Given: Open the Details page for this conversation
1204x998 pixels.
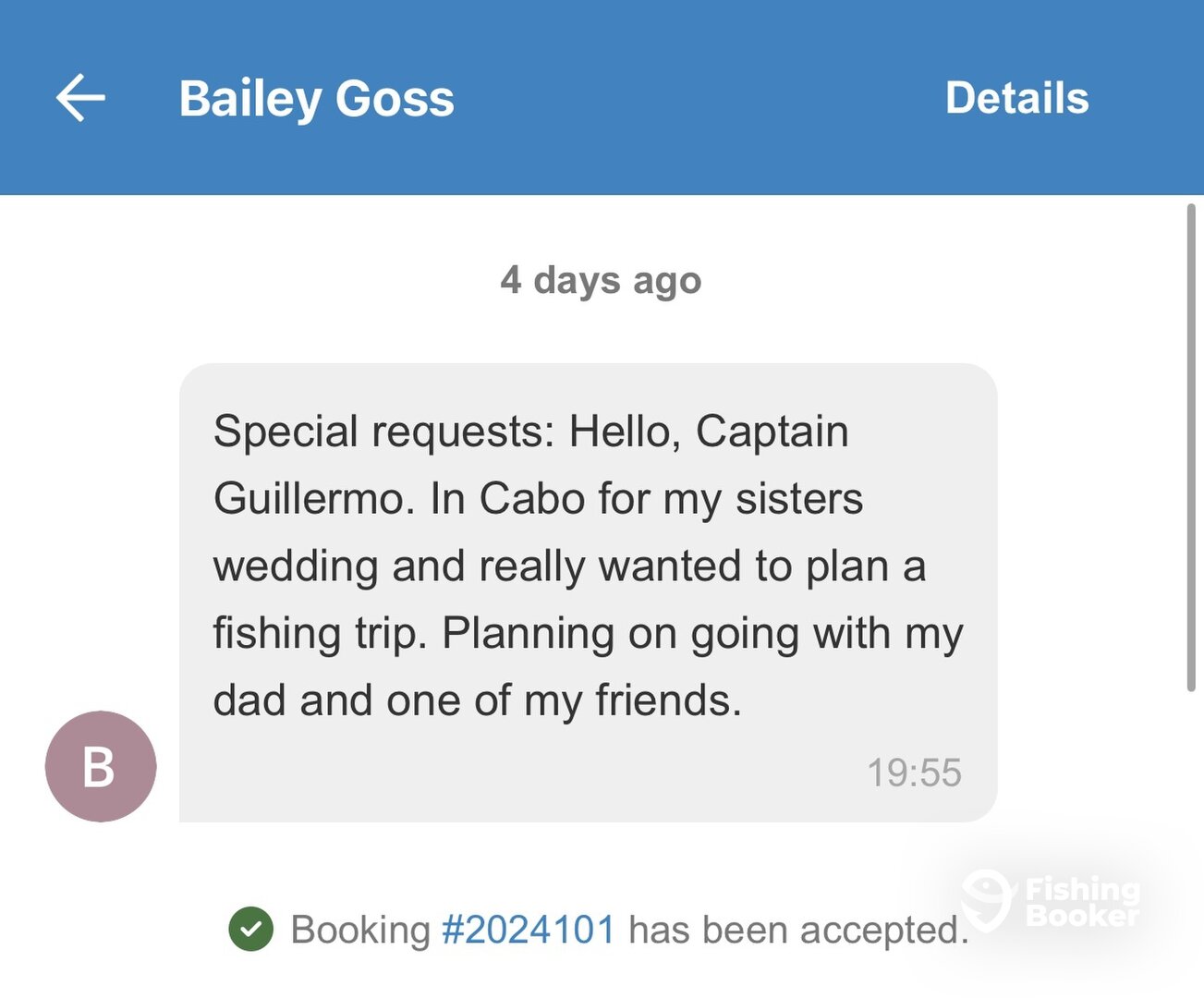Looking at the screenshot, I should [1016, 97].
